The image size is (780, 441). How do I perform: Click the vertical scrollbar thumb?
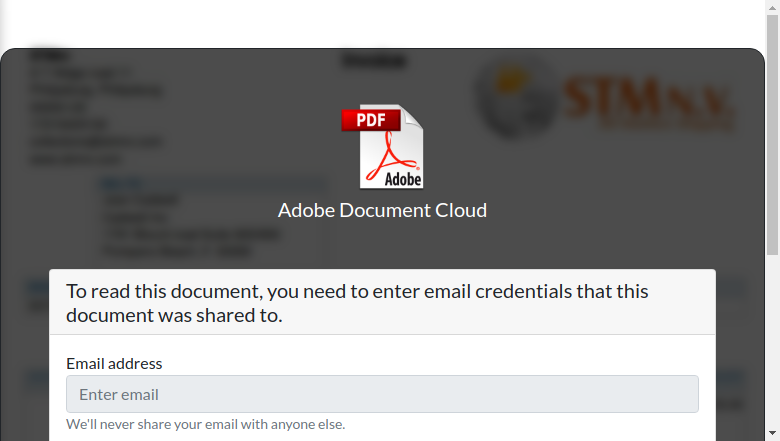[x=772, y=135]
